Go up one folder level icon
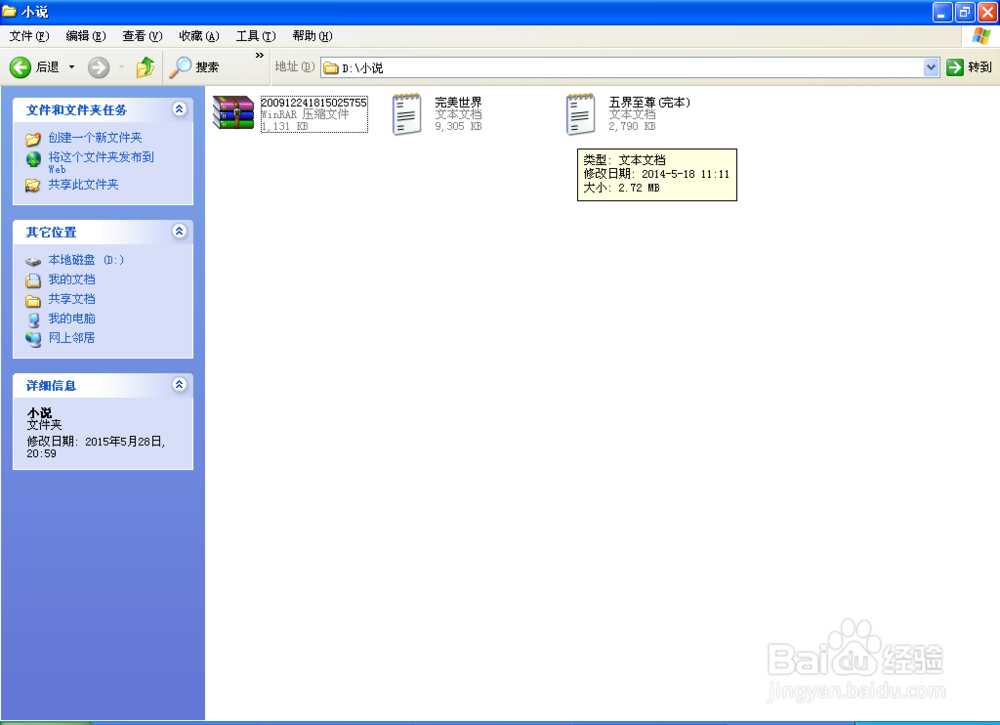The image size is (1000, 725). tap(145, 67)
